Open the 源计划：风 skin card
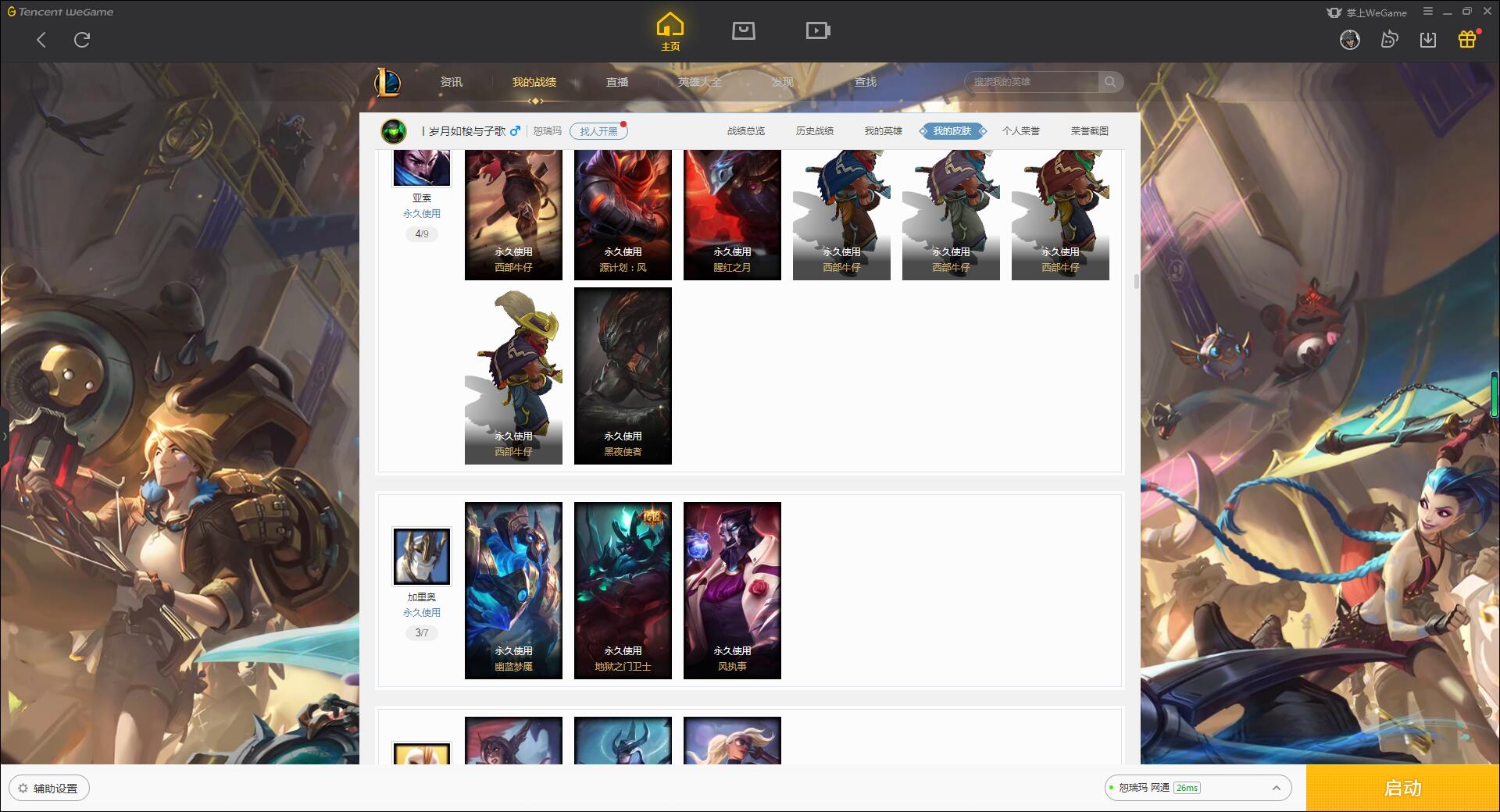1500x812 pixels. pyautogui.click(x=623, y=215)
